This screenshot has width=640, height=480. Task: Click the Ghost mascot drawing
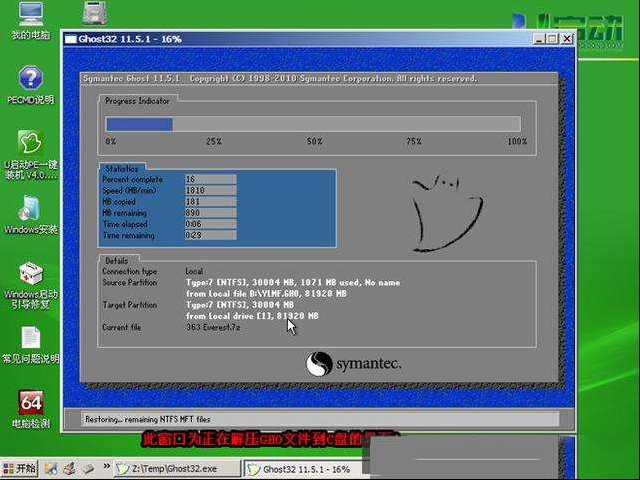(447, 213)
